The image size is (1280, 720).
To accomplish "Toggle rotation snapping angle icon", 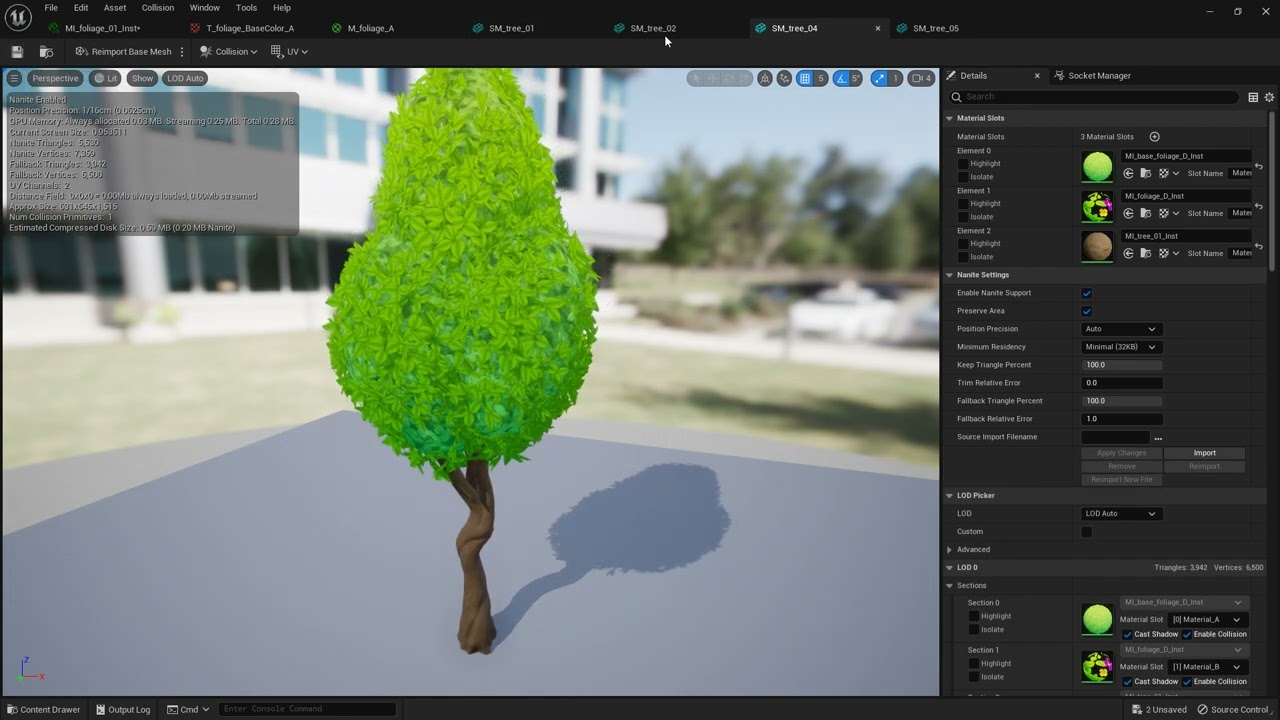I will point(841,78).
